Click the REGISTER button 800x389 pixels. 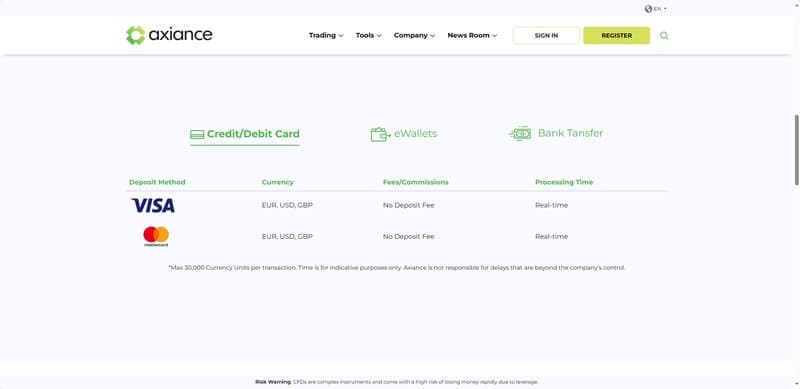coord(616,36)
